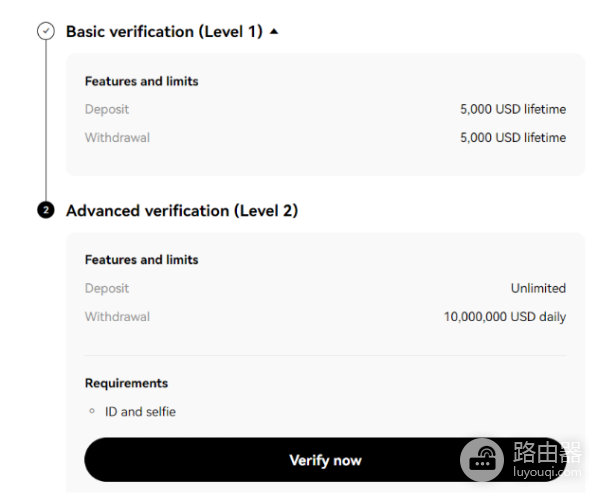Click the Level 1 Deposit label

click(107, 109)
